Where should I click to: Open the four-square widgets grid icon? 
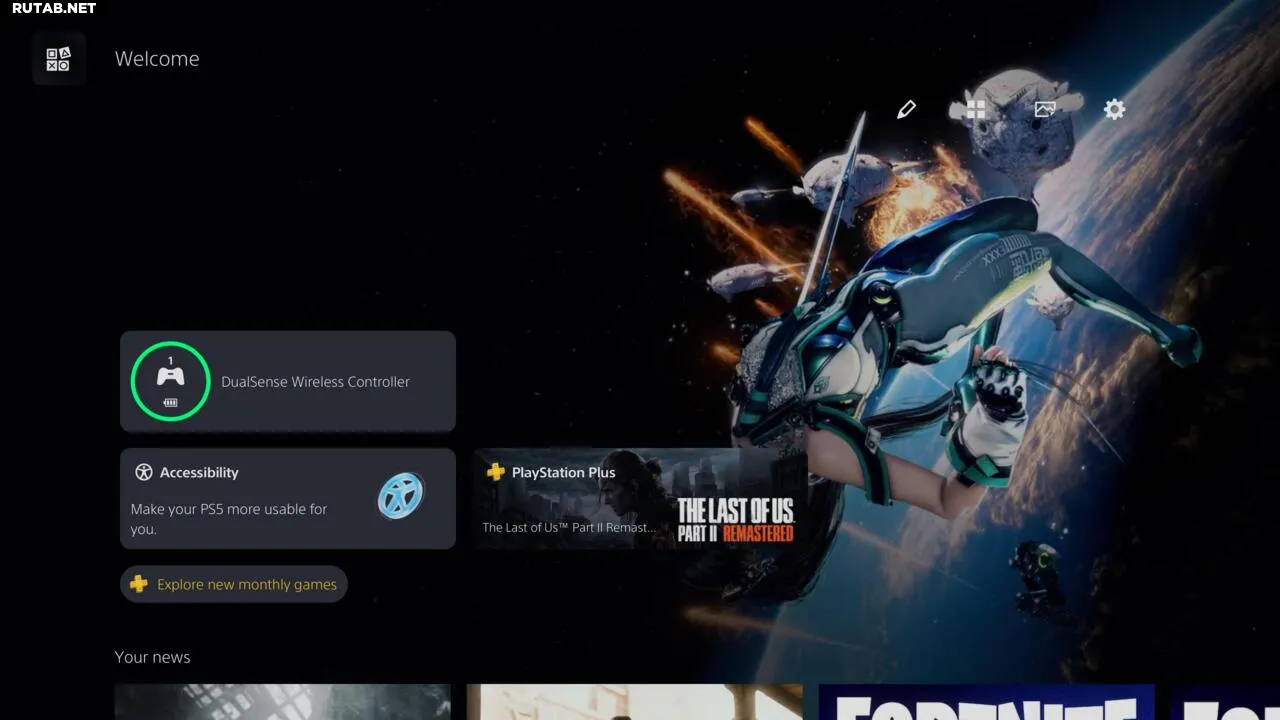tap(976, 109)
